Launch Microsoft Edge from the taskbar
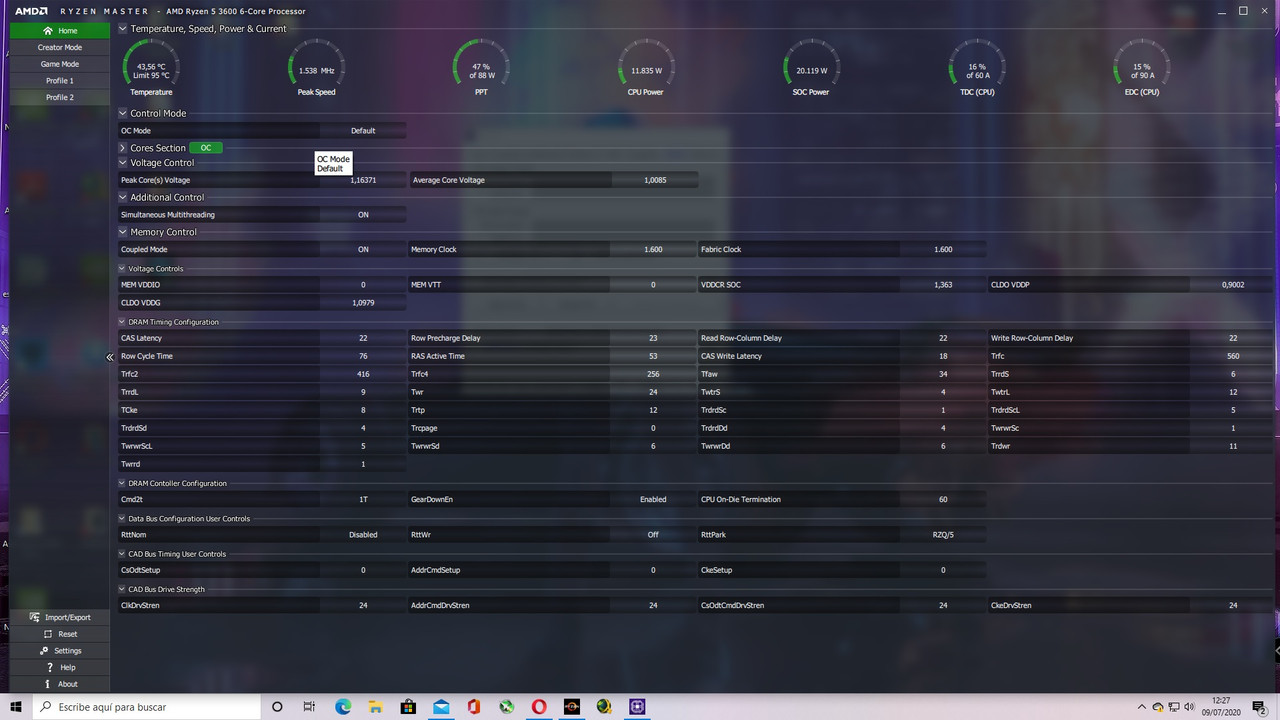 click(x=343, y=707)
